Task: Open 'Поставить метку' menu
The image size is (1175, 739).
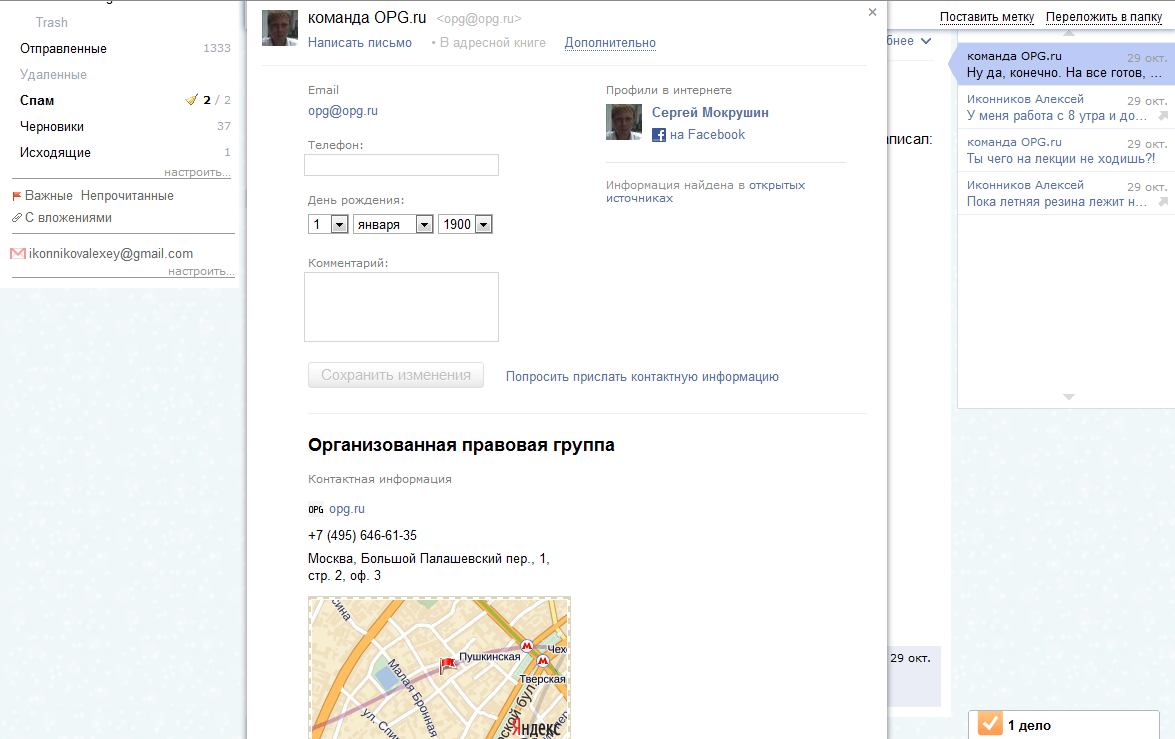Action: tap(987, 16)
